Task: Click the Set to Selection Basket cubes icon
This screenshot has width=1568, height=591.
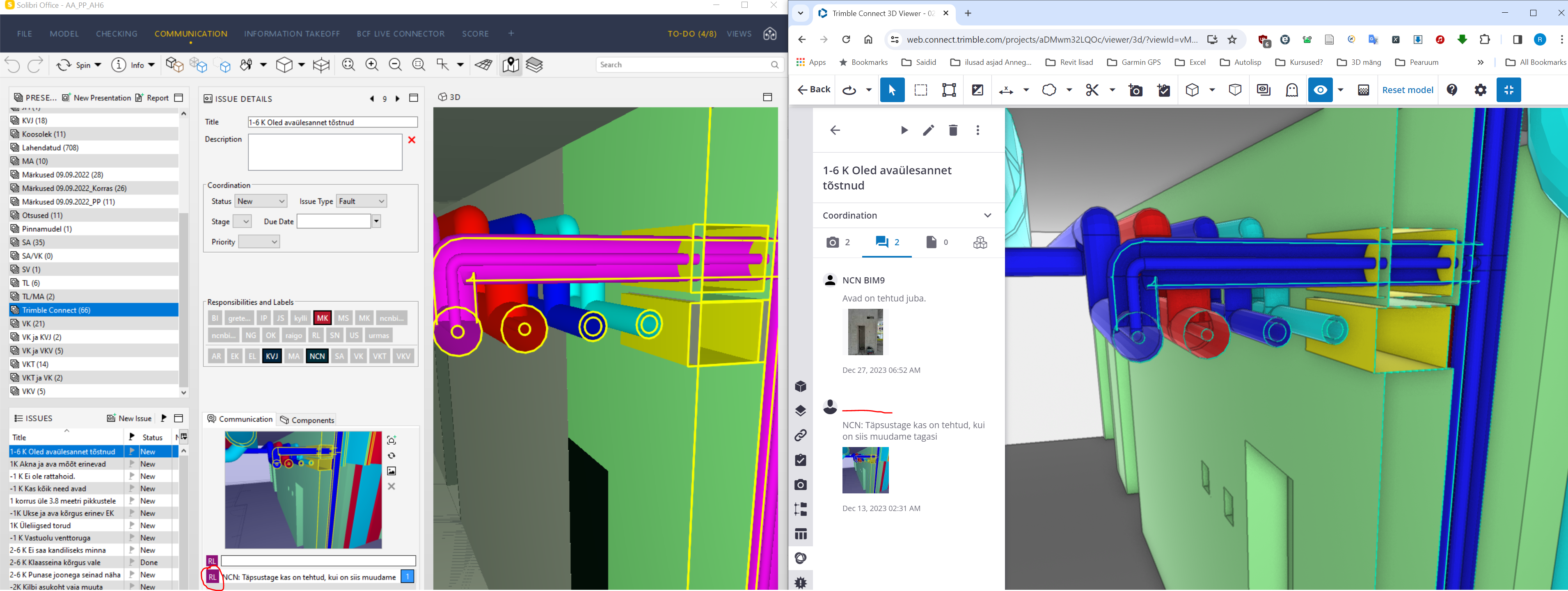Action: (x=175, y=64)
